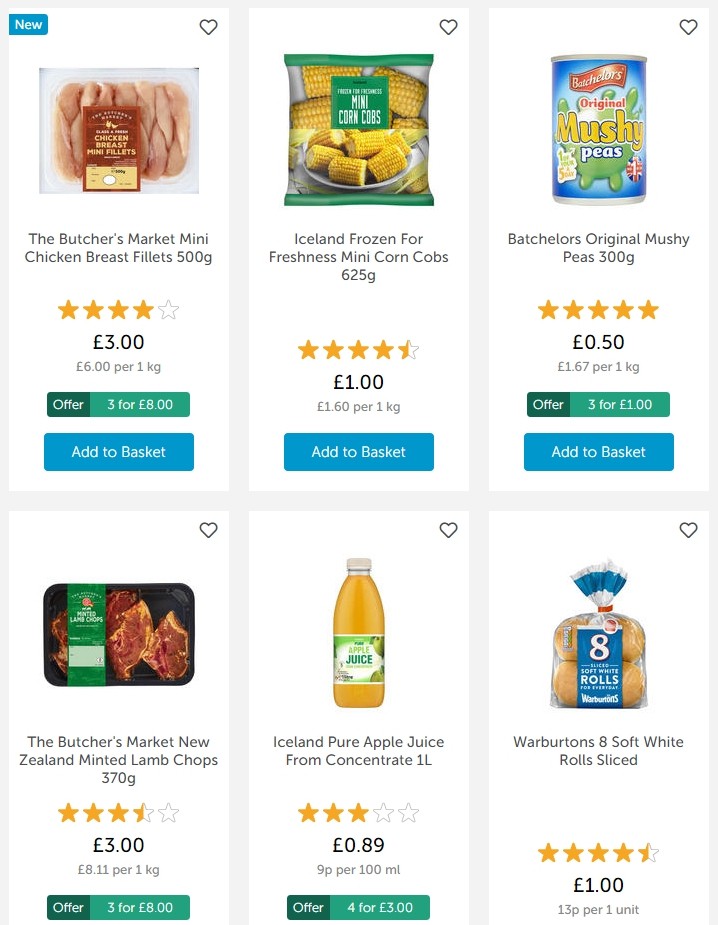Add mushy peas to basket

click(x=598, y=452)
